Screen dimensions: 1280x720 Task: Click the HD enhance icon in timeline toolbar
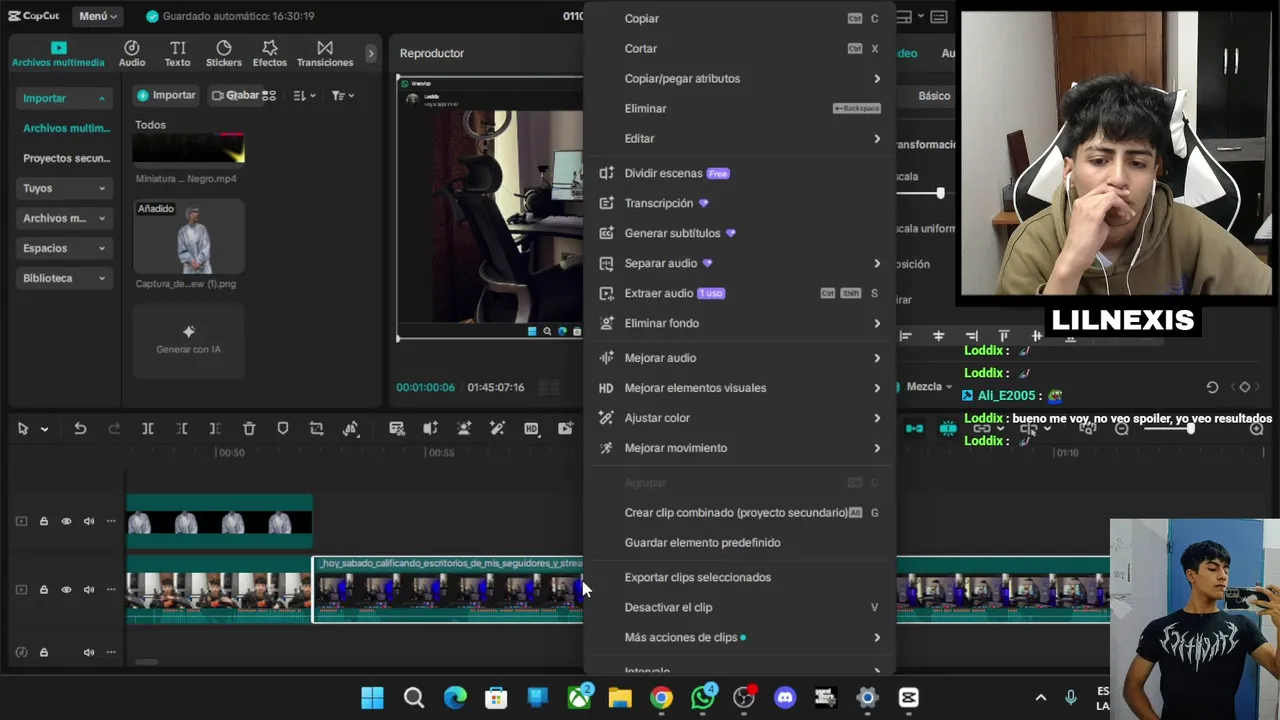[x=531, y=428]
